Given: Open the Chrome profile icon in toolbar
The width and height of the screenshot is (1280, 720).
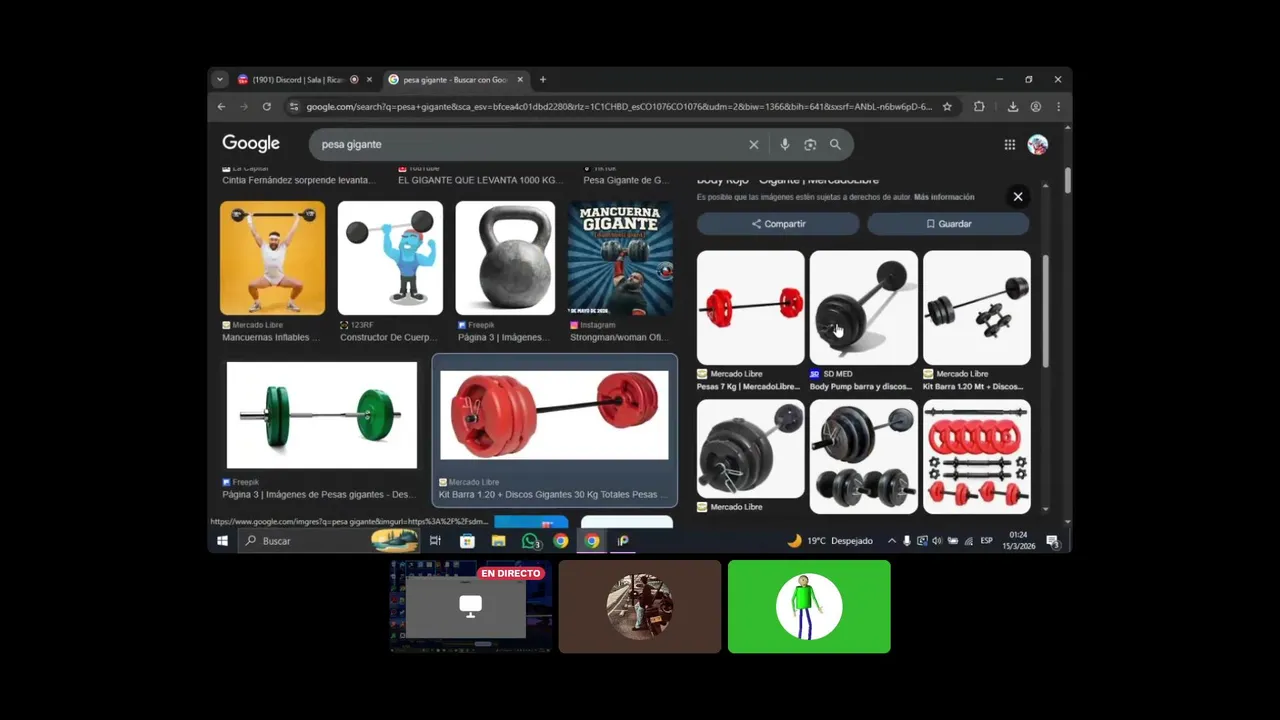Looking at the screenshot, I should 1036,106.
